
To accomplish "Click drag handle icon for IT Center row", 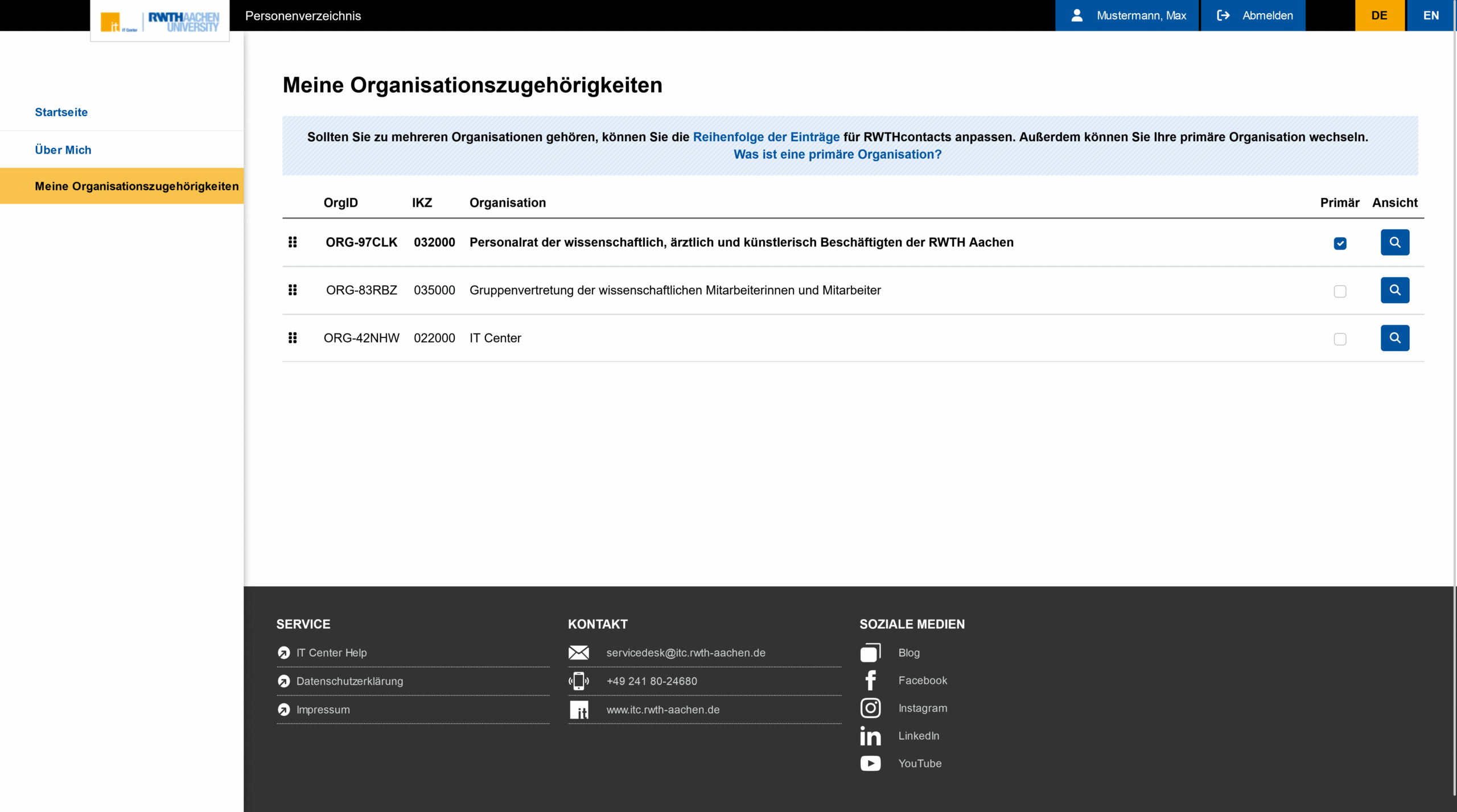I will tap(293, 338).
